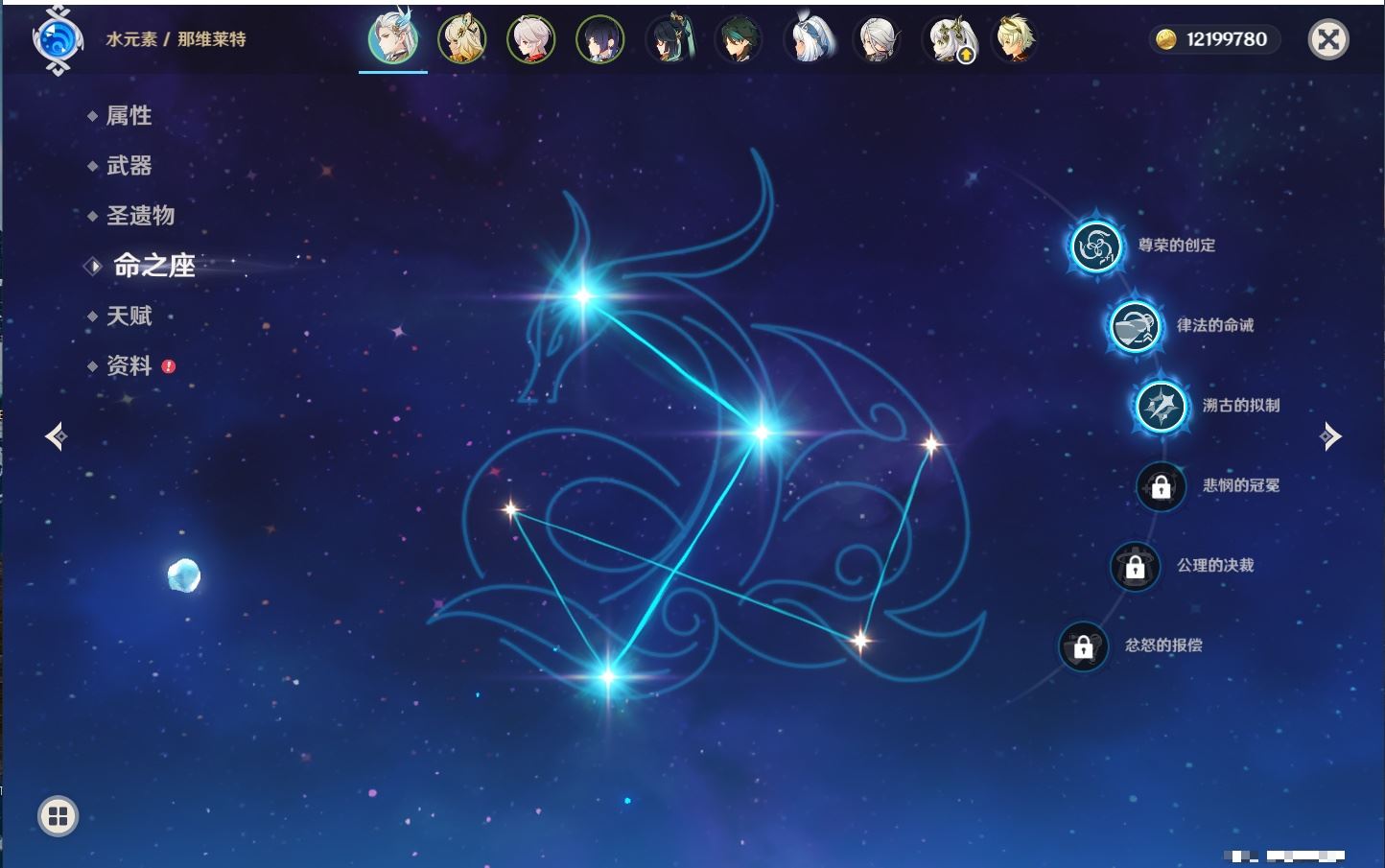Click the 尊荣的创定 constellation icon
The height and width of the screenshot is (868, 1385).
(x=1095, y=246)
